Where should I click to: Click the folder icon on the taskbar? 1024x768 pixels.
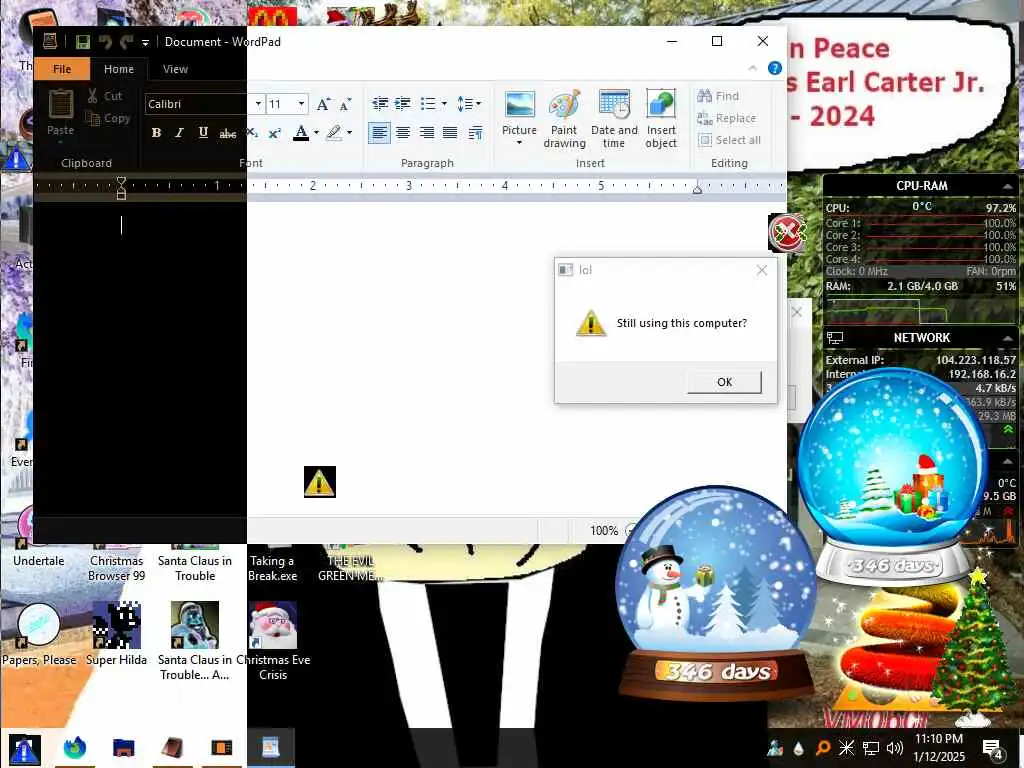(123, 748)
